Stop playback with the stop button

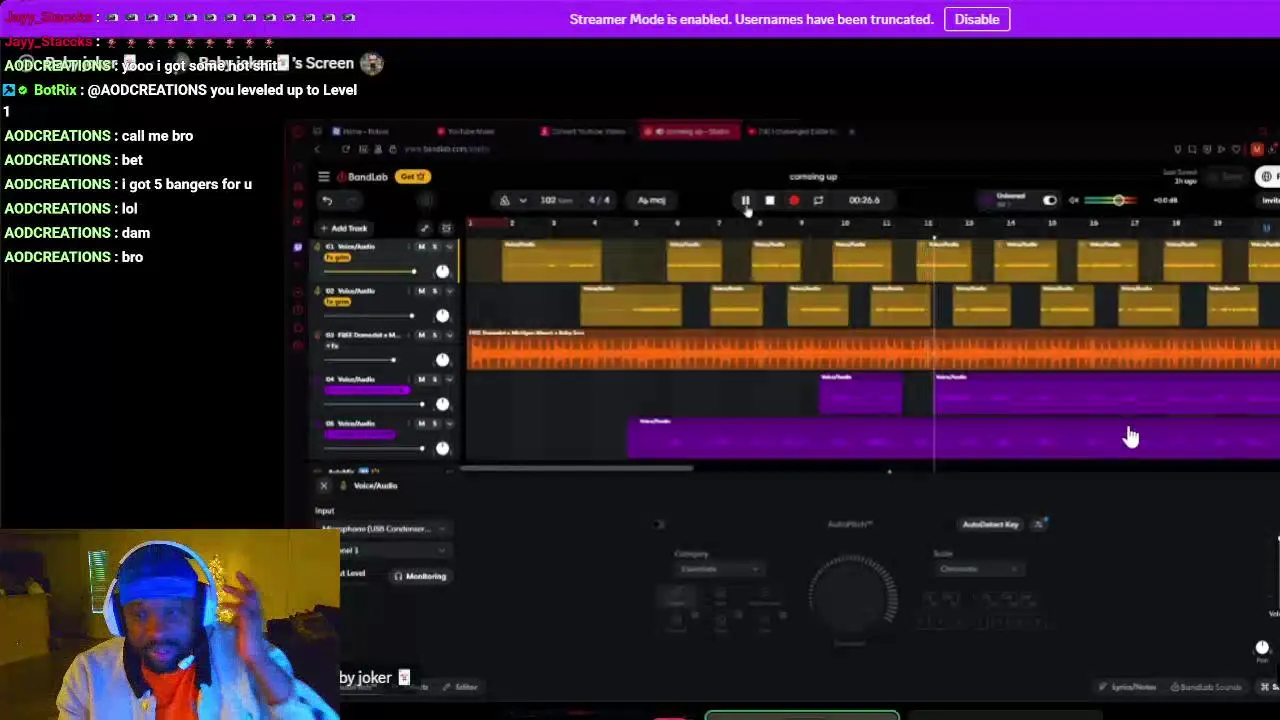(x=769, y=200)
